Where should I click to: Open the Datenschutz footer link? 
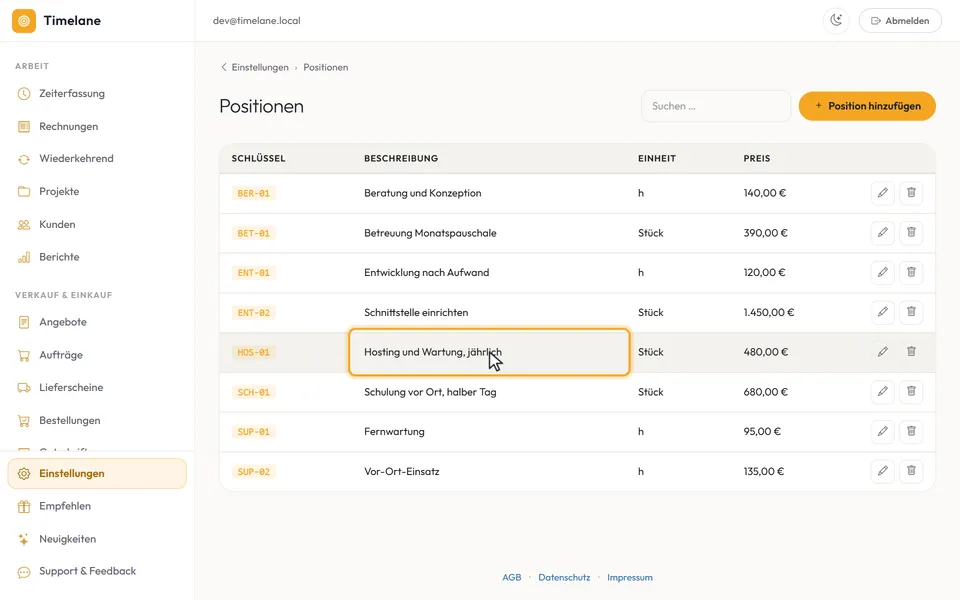click(x=564, y=577)
